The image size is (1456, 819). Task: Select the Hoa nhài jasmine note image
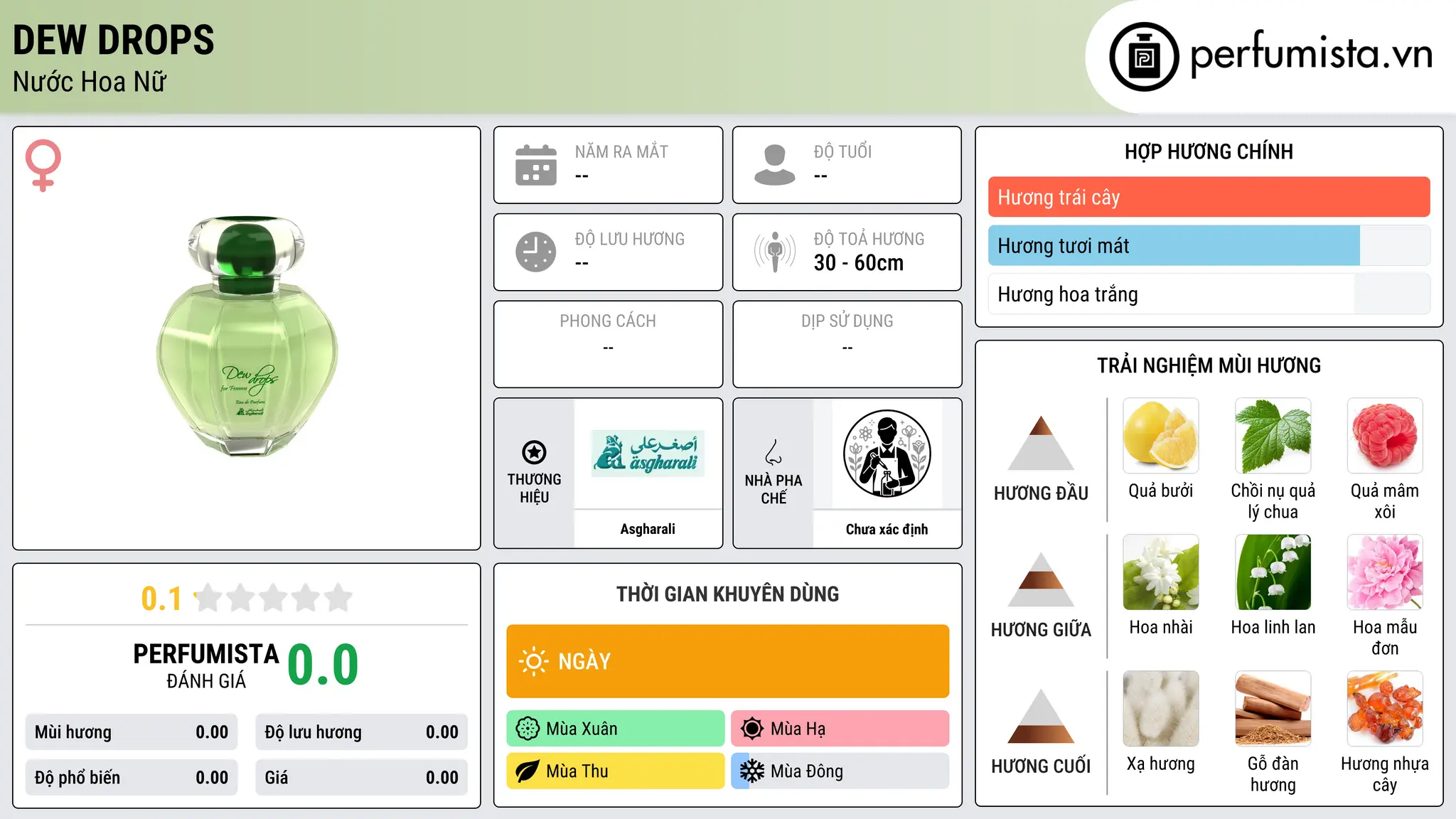point(1161,572)
